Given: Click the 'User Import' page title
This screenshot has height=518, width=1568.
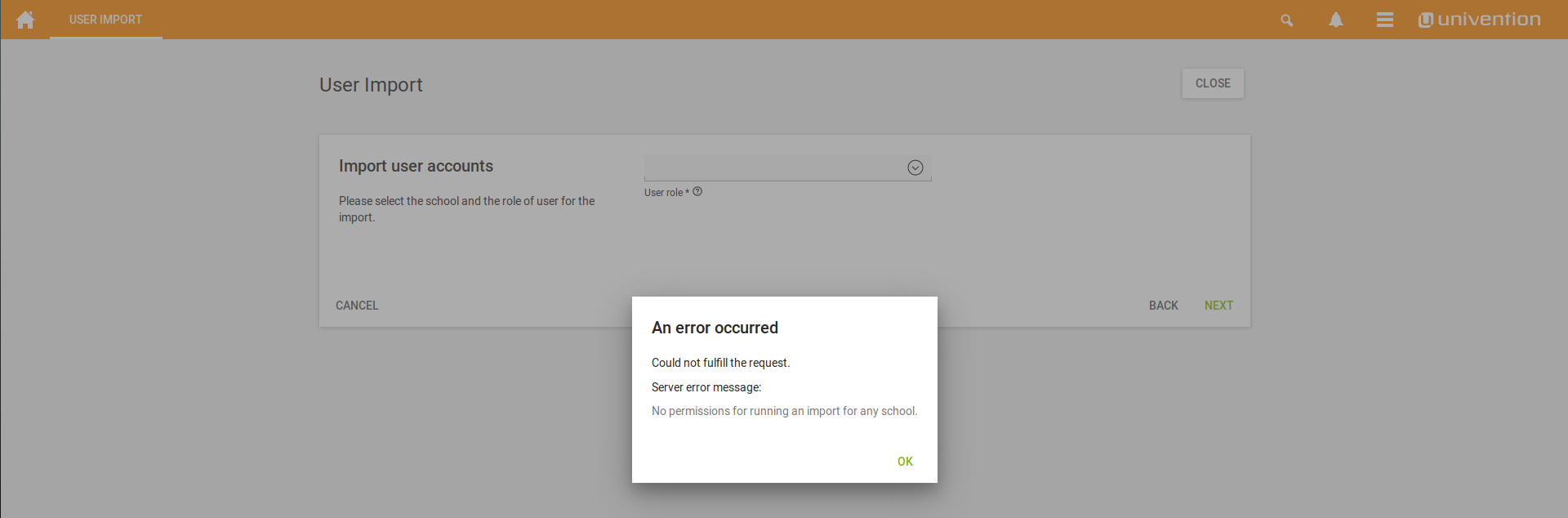Looking at the screenshot, I should pos(371,85).
